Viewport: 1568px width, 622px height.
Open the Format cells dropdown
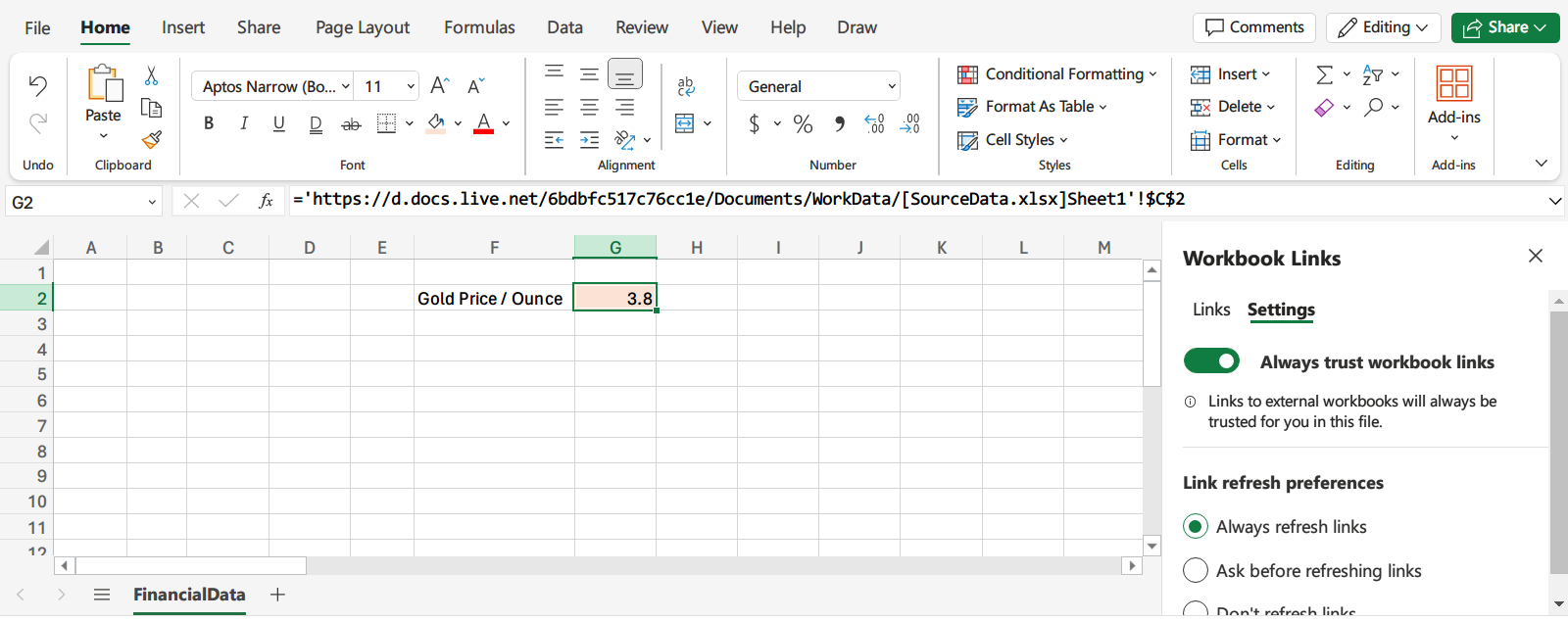pos(1277,140)
